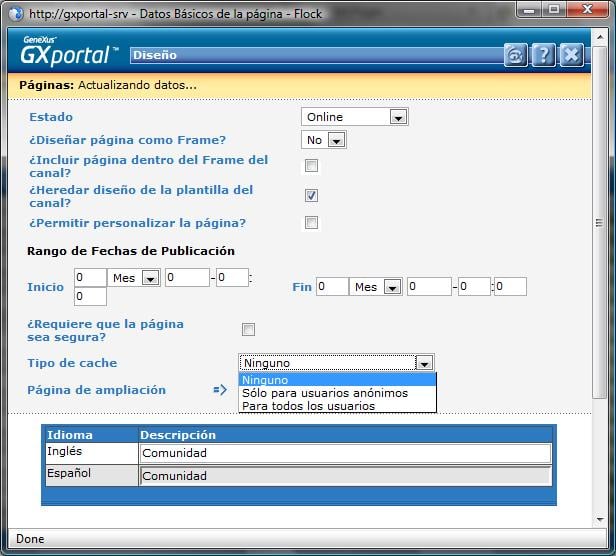This screenshot has height=556, width=616.
Task: Open the Inicio Mes dropdown
Action: pos(136,278)
